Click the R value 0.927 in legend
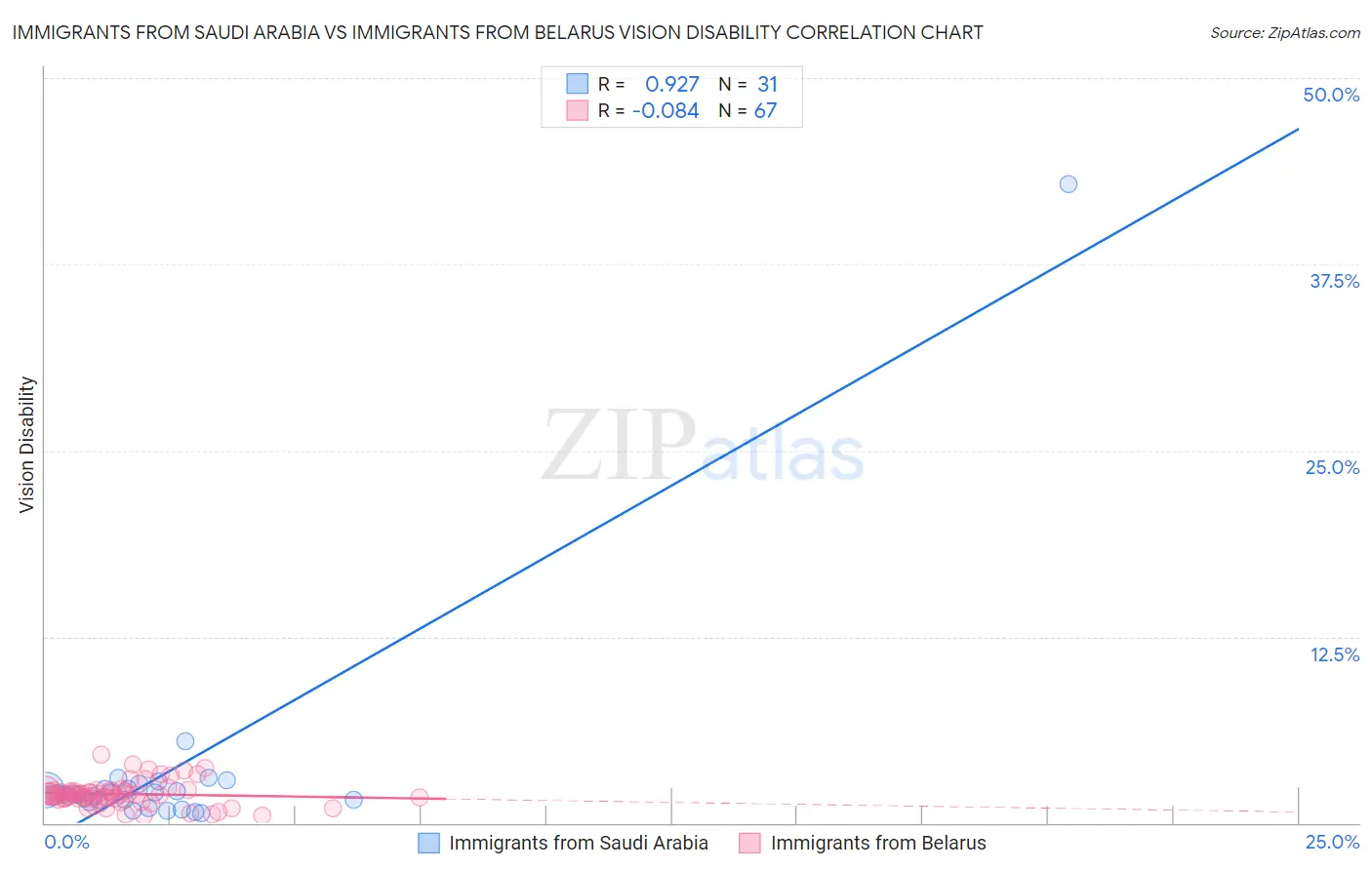This screenshot has width=1372, height=870. [x=672, y=84]
